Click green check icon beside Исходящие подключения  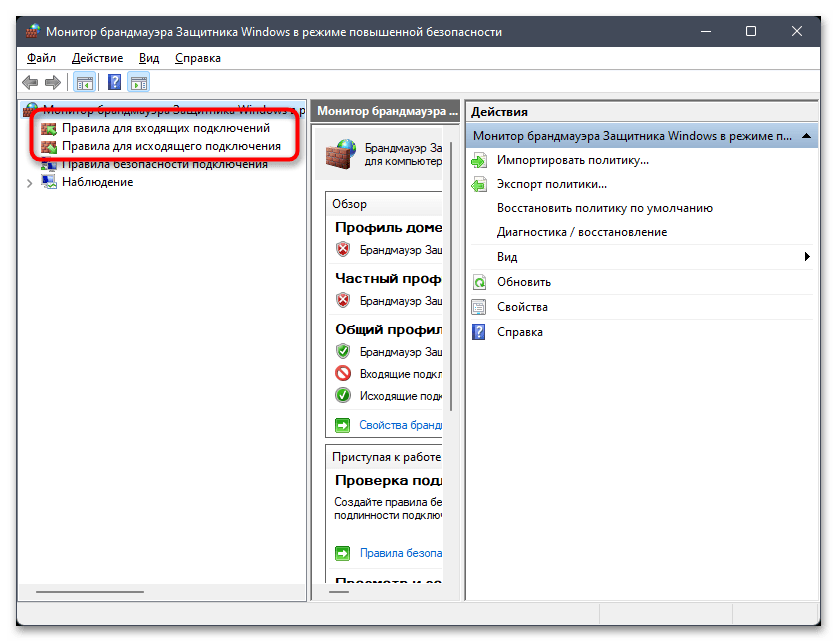pyautogui.click(x=343, y=395)
